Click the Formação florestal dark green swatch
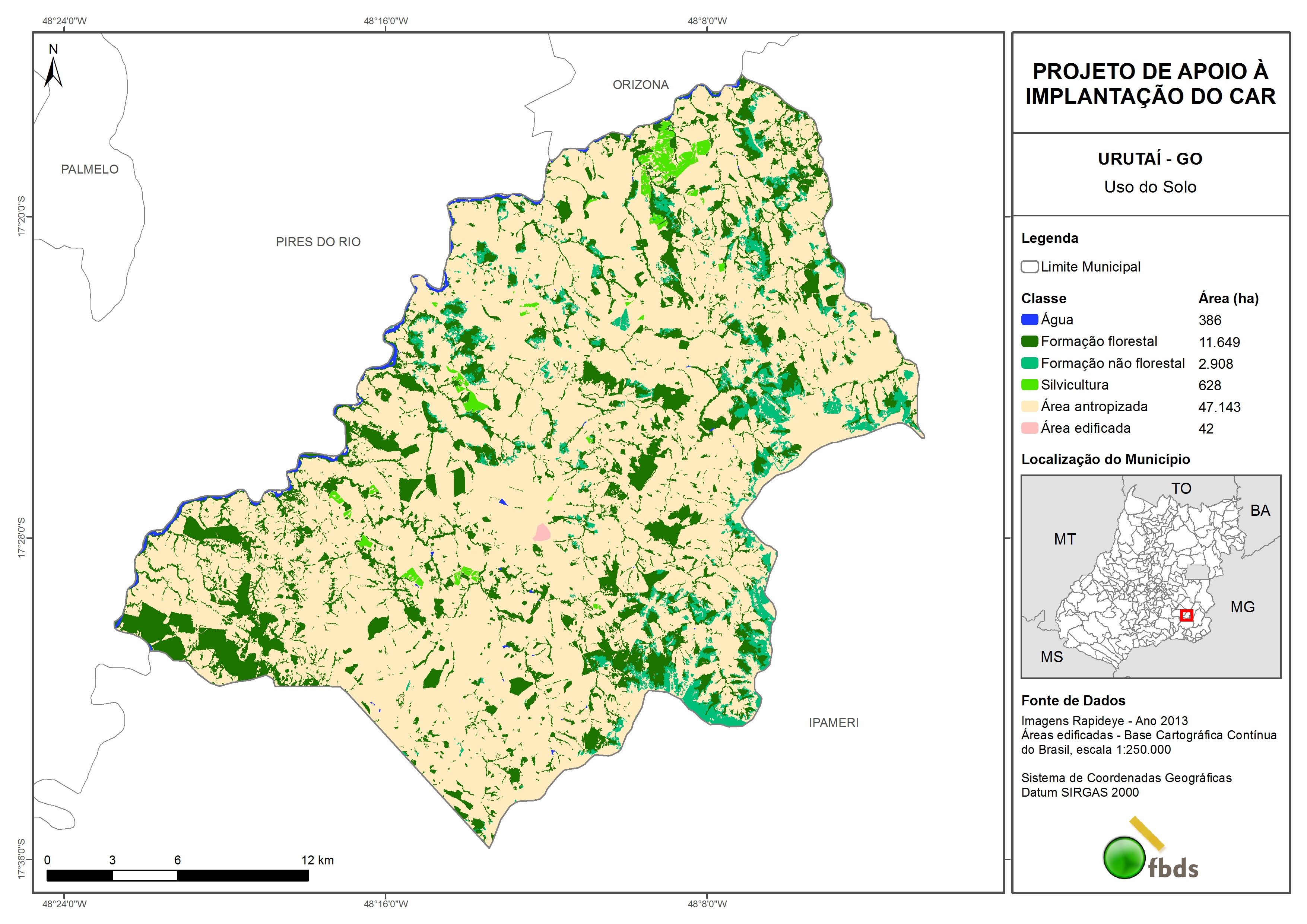 coord(1029,342)
